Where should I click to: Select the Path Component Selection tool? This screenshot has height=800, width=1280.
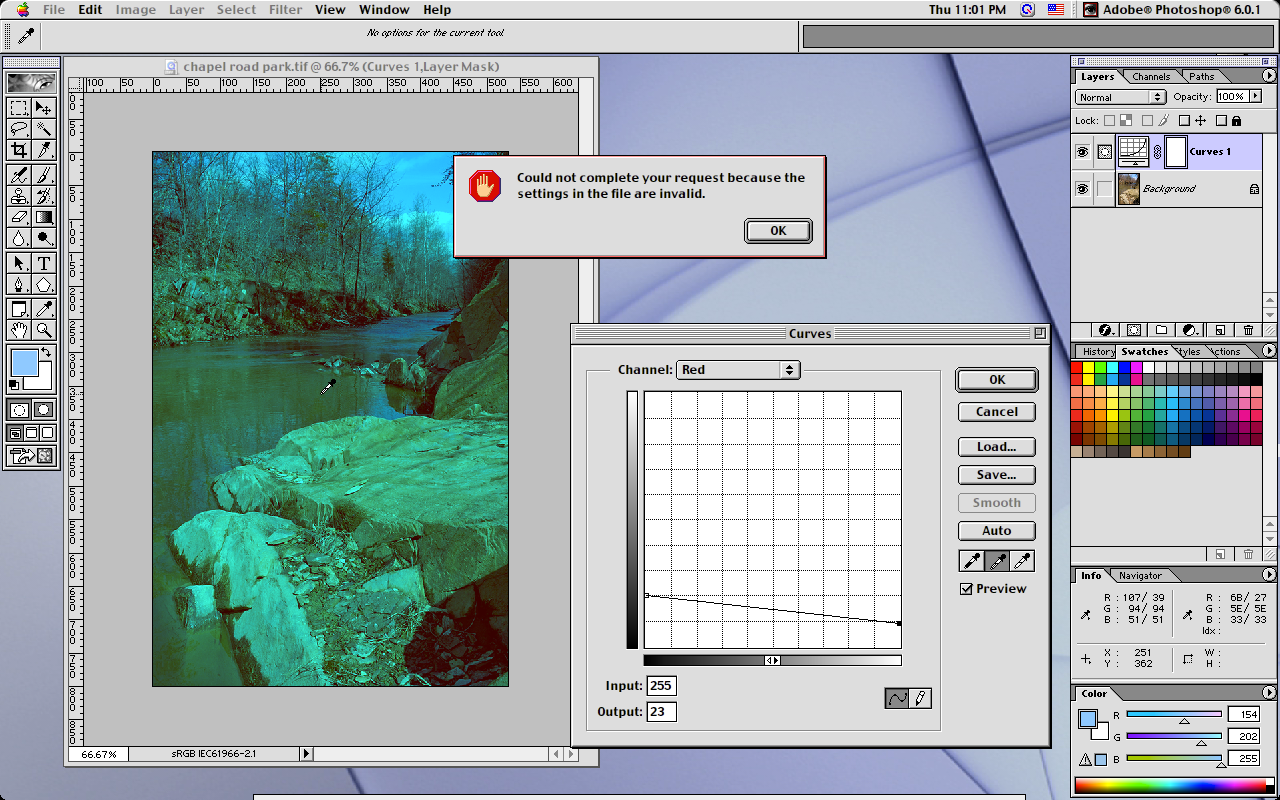point(19,263)
